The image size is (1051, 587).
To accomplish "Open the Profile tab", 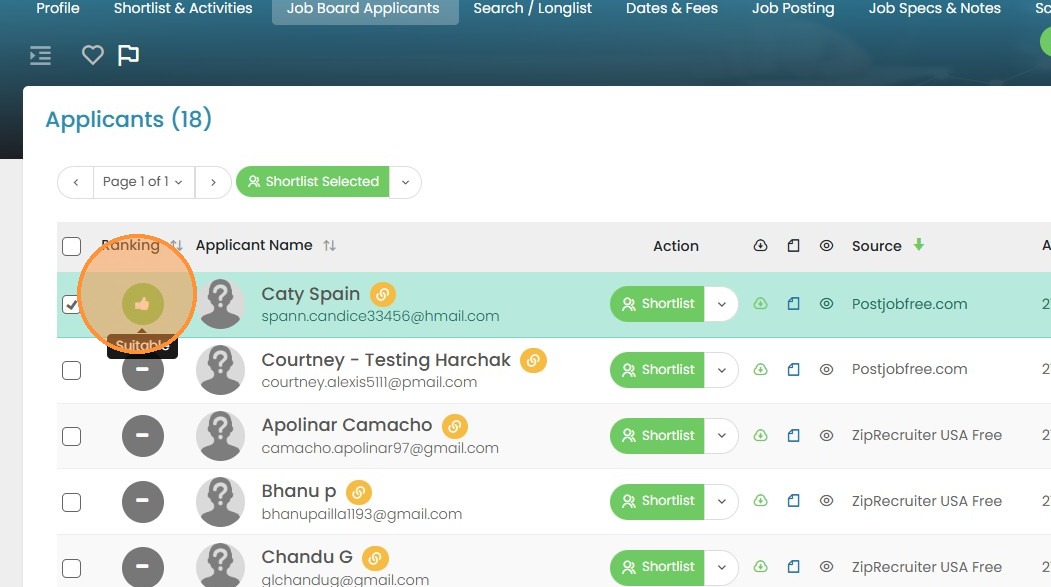I will 58,9.
